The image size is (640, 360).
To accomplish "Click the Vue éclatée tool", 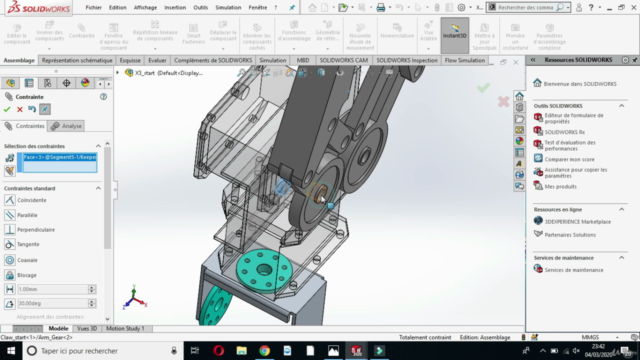I will pyautogui.click(x=428, y=31).
